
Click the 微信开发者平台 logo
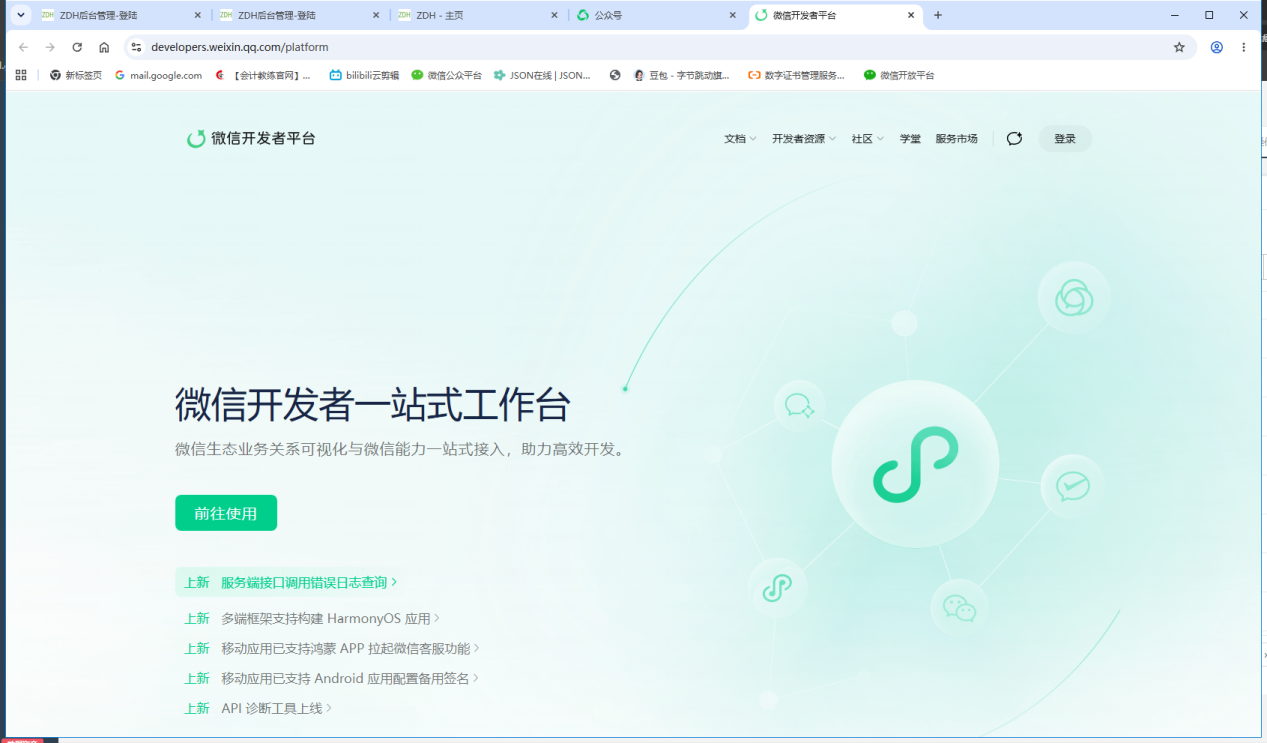click(251, 138)
